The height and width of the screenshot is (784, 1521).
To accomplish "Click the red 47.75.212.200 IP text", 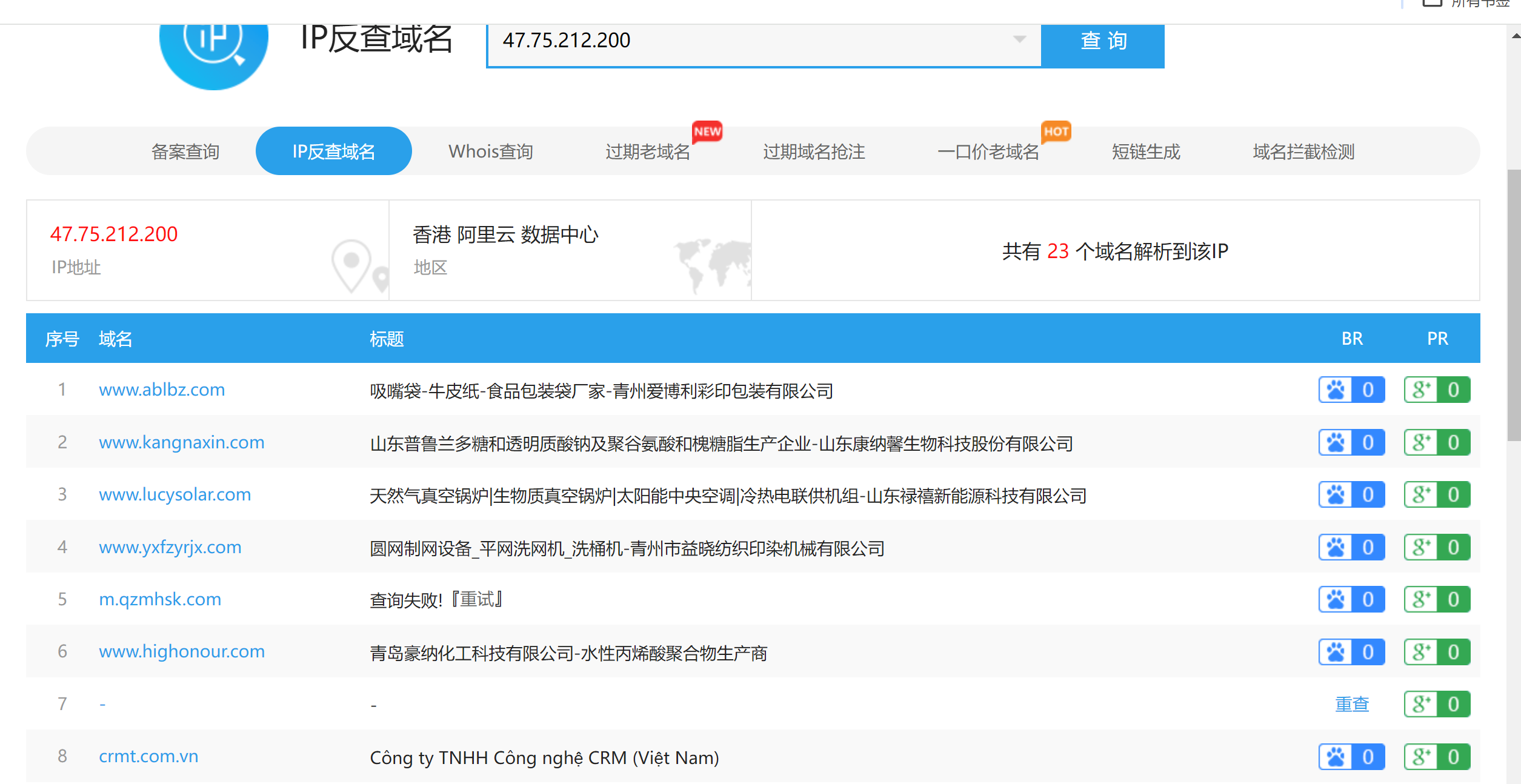I will click(114, 234).
